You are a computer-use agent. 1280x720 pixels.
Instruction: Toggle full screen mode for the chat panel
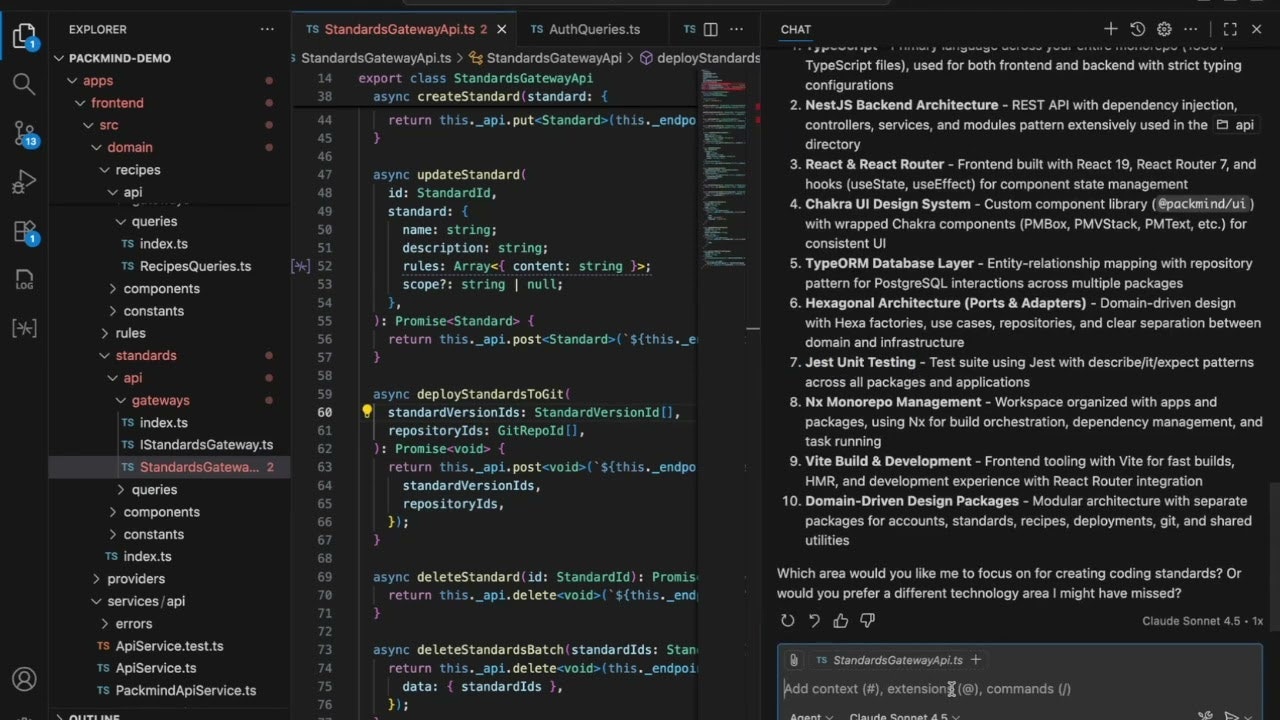click(1232, 29)
